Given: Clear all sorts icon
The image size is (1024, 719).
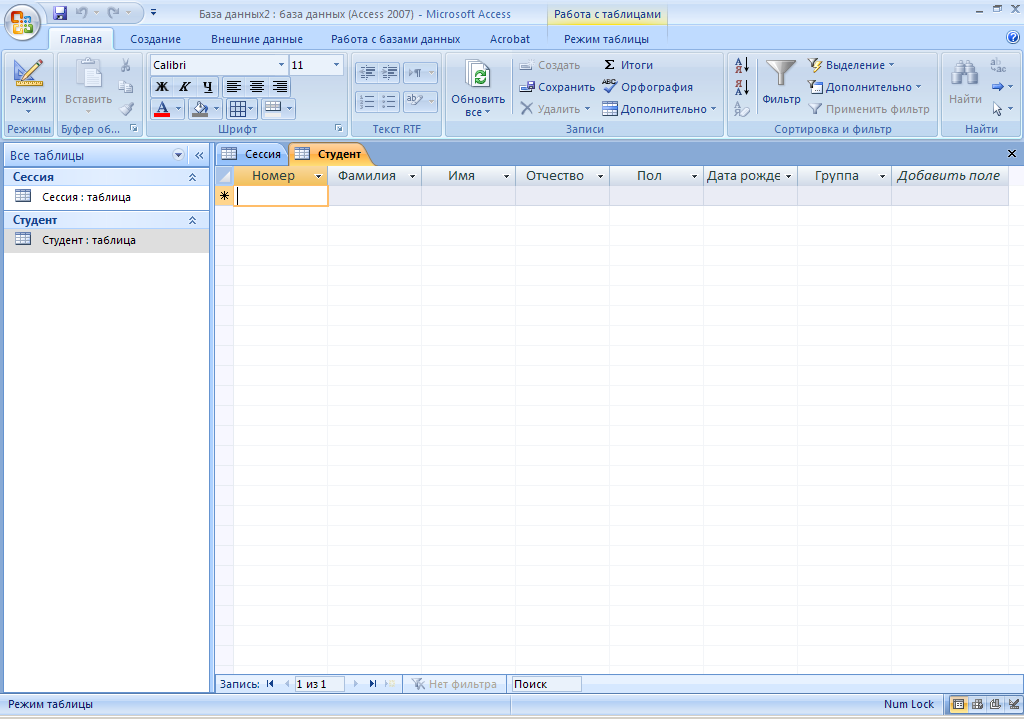Looking at the screenshot, I should point(741,109).
